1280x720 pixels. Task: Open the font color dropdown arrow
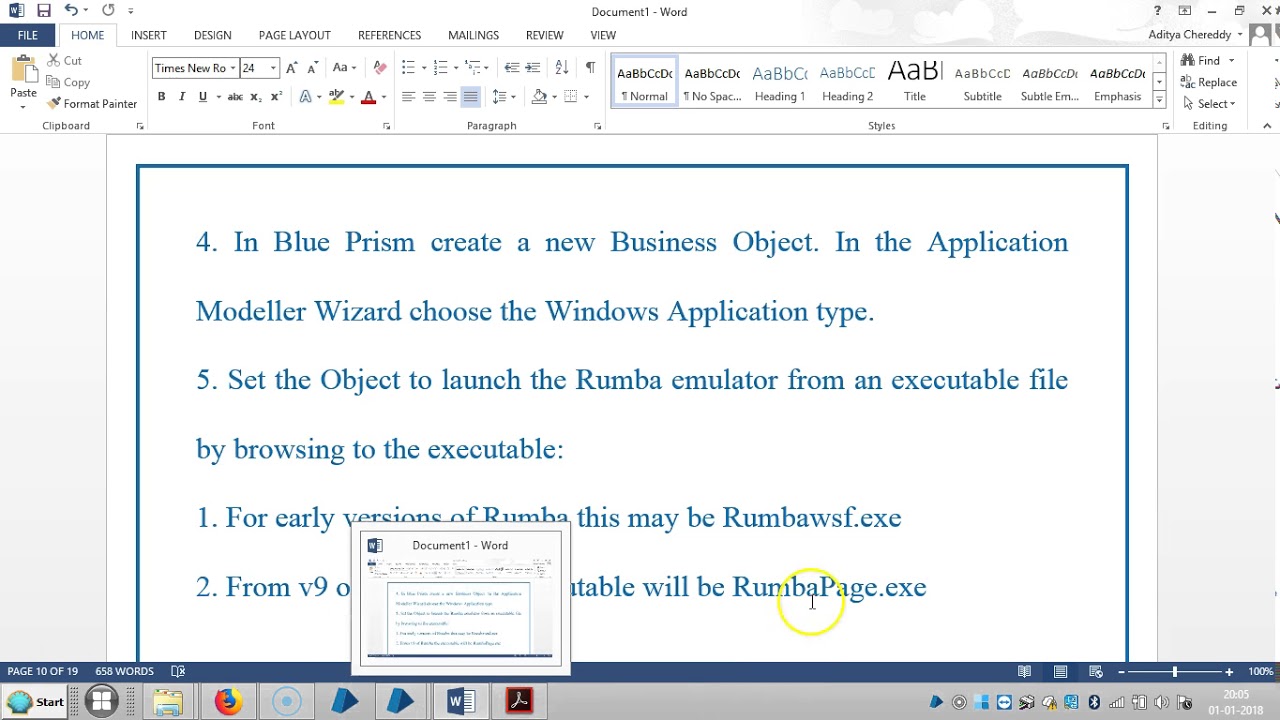click(x=384, y=97)
